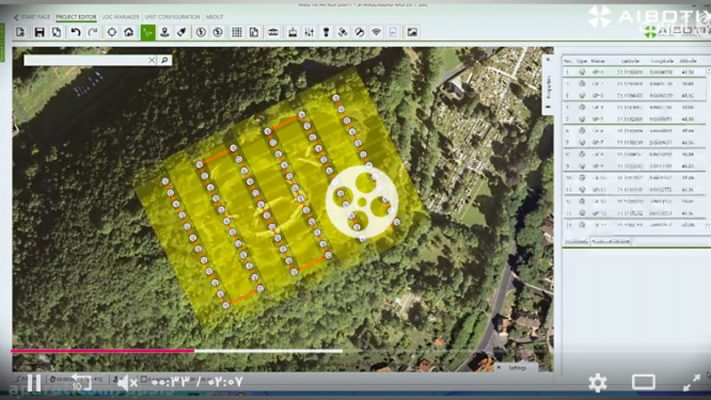This screenshot has height=400, width=711.
Task: Pause the video playback
Action: 34,383
